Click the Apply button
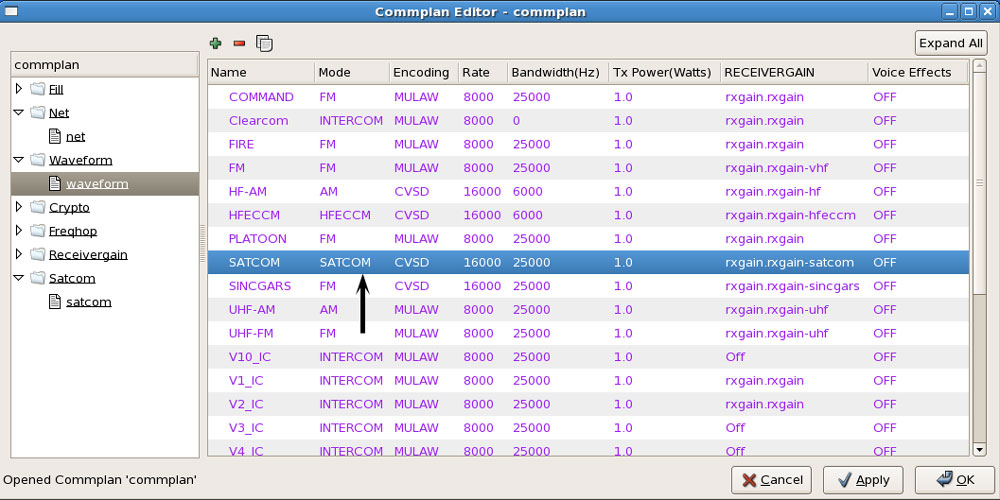The width and height of the screenshot is (1000, 500). (864, 480)
